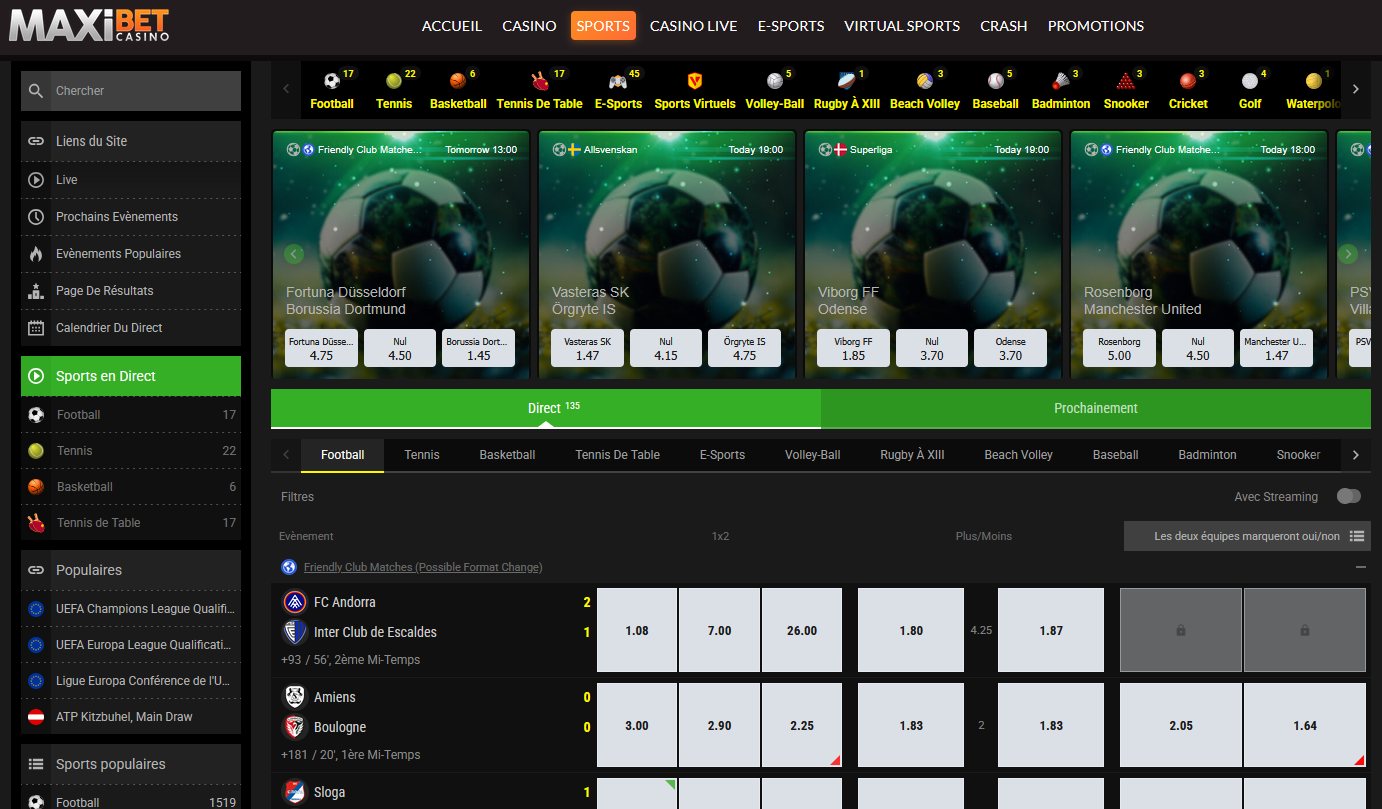Open ATP Kitzbuhel, Main Draw link

pyautogui.click(x=131, y=716)
